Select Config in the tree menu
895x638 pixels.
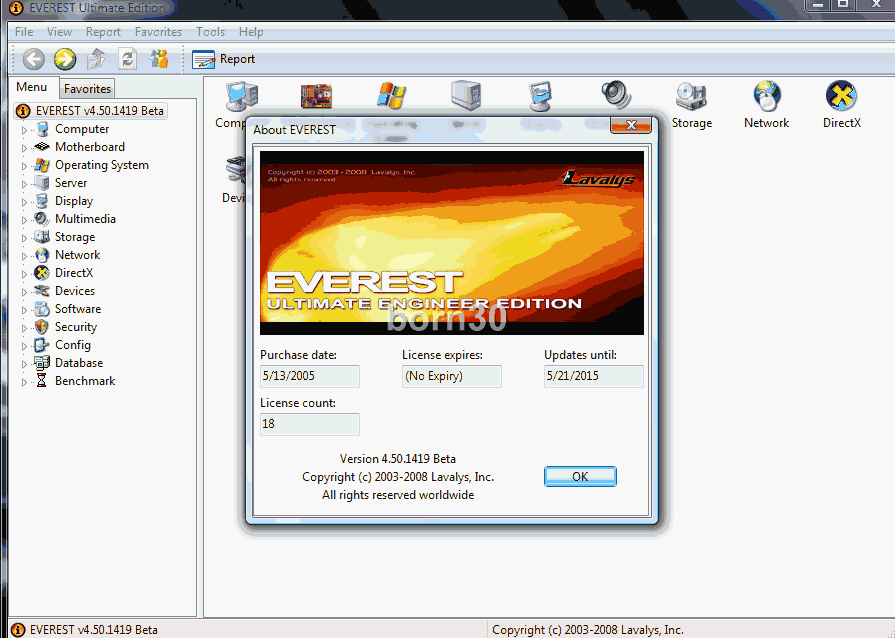72,345
